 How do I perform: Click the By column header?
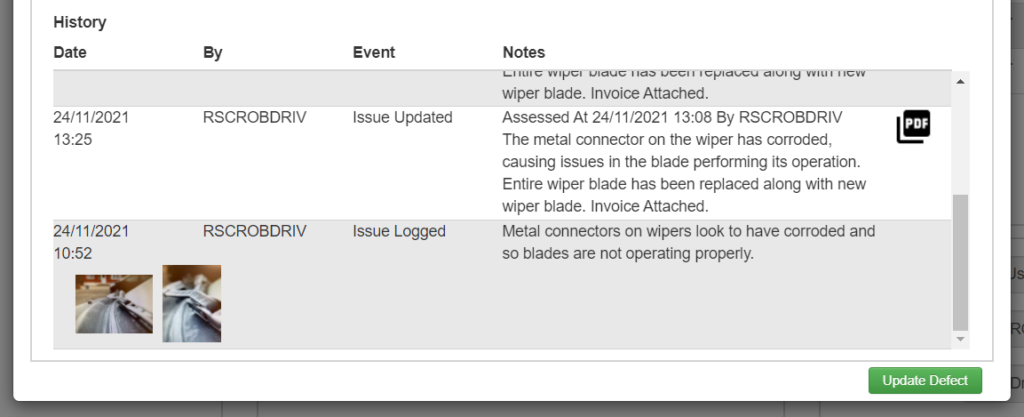213,52
